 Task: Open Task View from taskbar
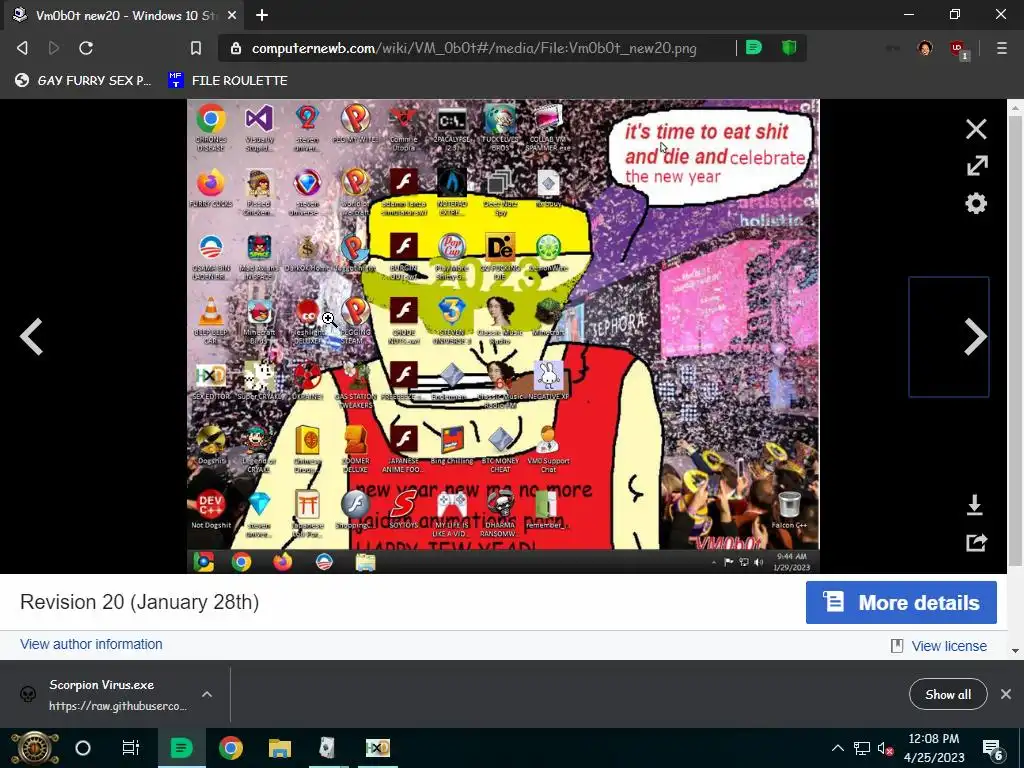(131, 748)
